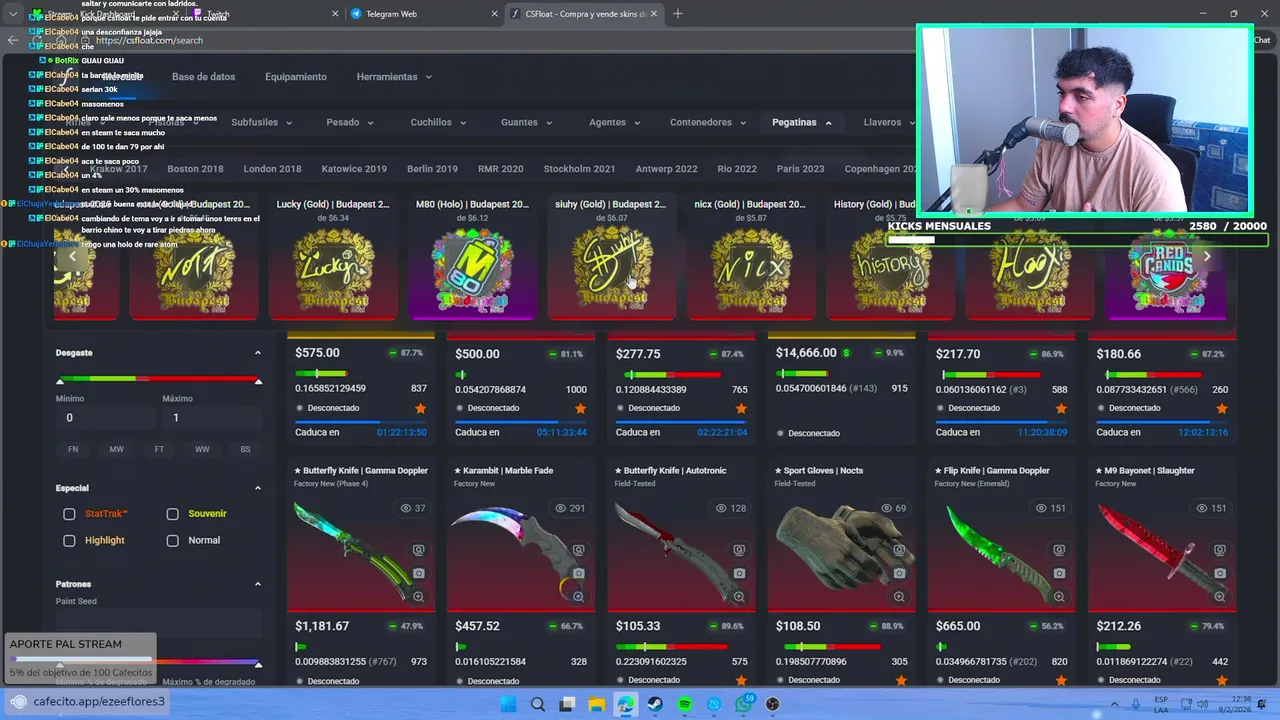Click orange star on the $500.00 listing

(x=580, y=408)
